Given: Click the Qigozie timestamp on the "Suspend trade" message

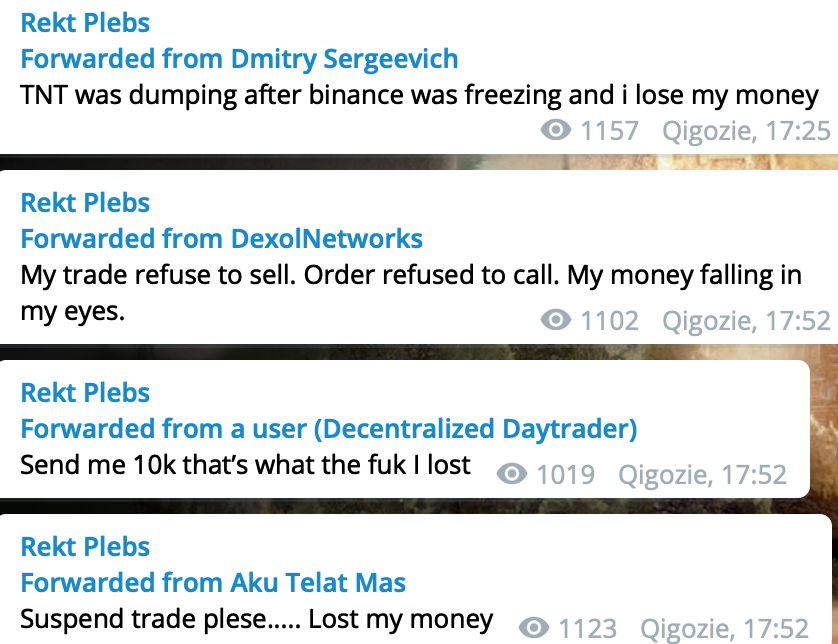Looking at the screenshot, I should (724, 628).
